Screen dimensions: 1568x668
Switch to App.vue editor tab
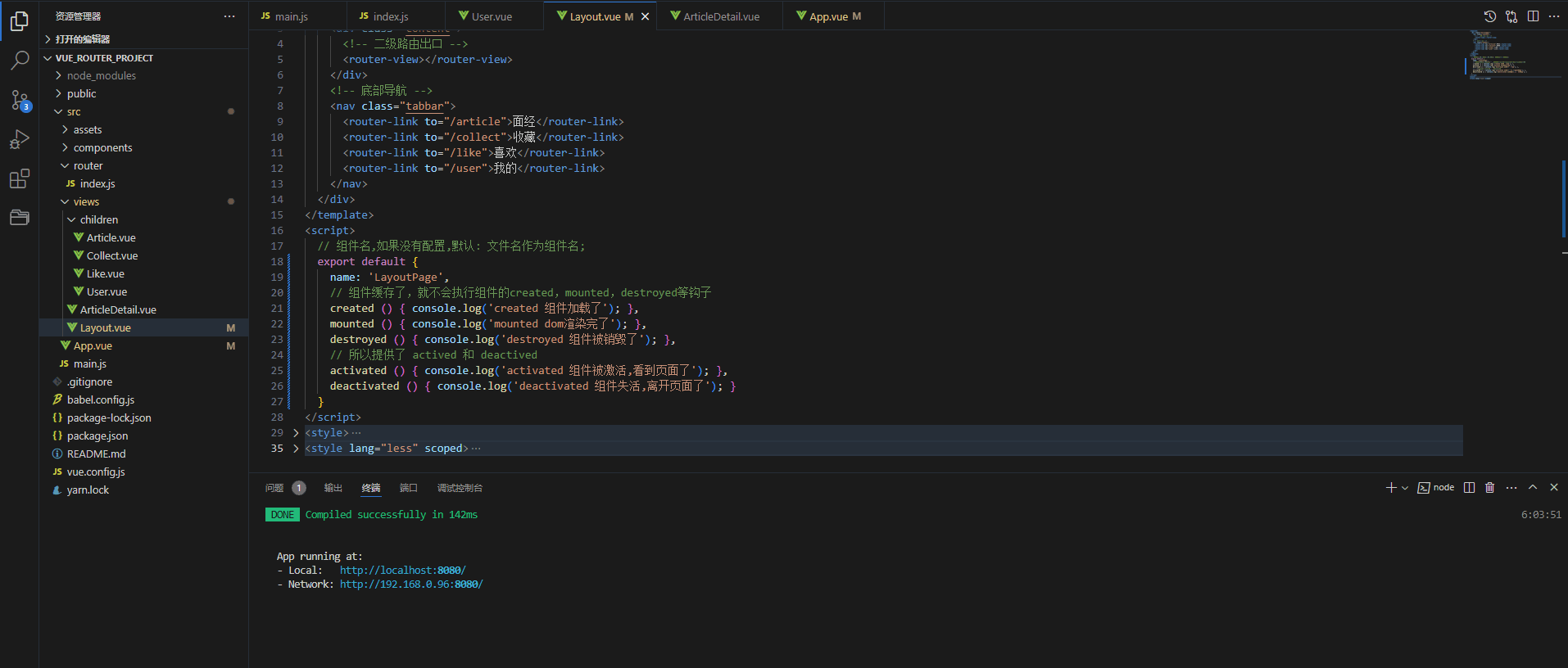tap(834, 16)
